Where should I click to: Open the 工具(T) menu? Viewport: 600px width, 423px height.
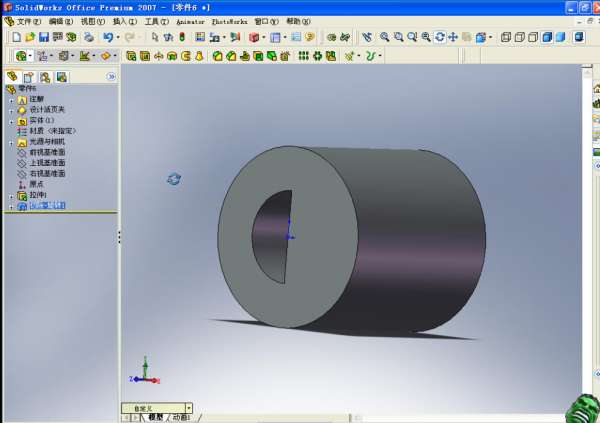(156, 20)
